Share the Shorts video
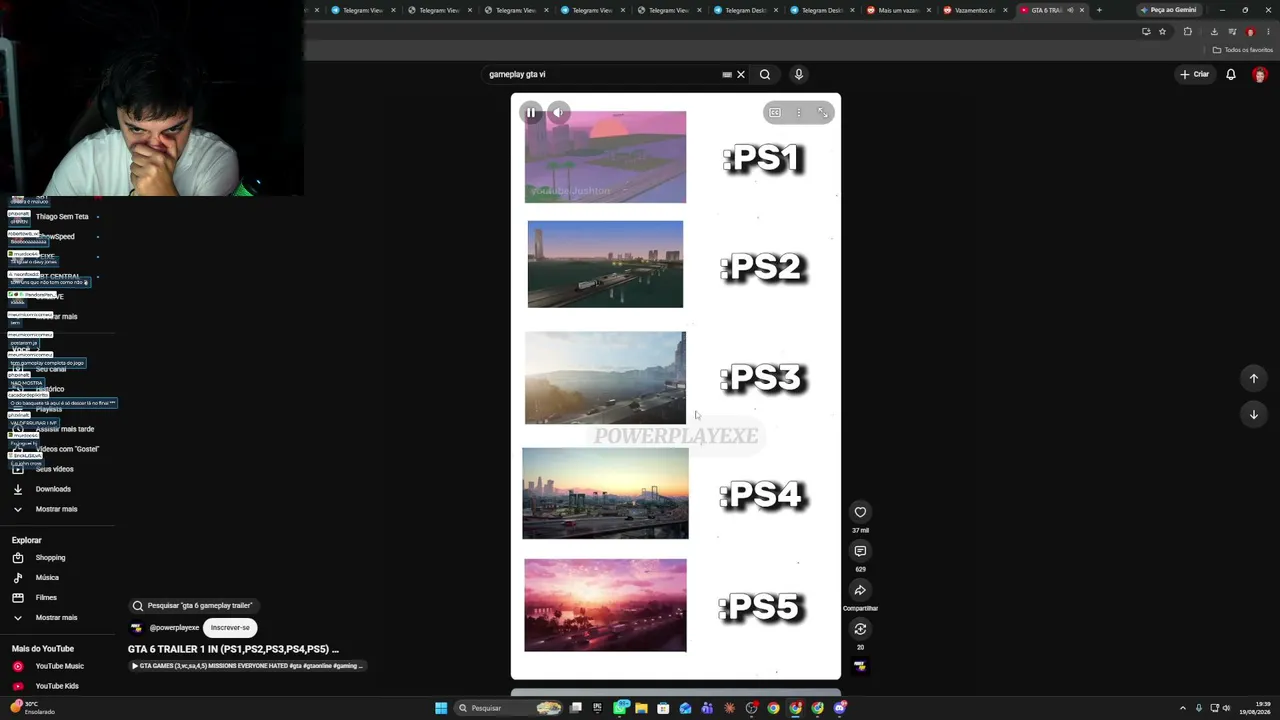The width and height of the screenshot is (1280, 720). [x=860, y=590]
